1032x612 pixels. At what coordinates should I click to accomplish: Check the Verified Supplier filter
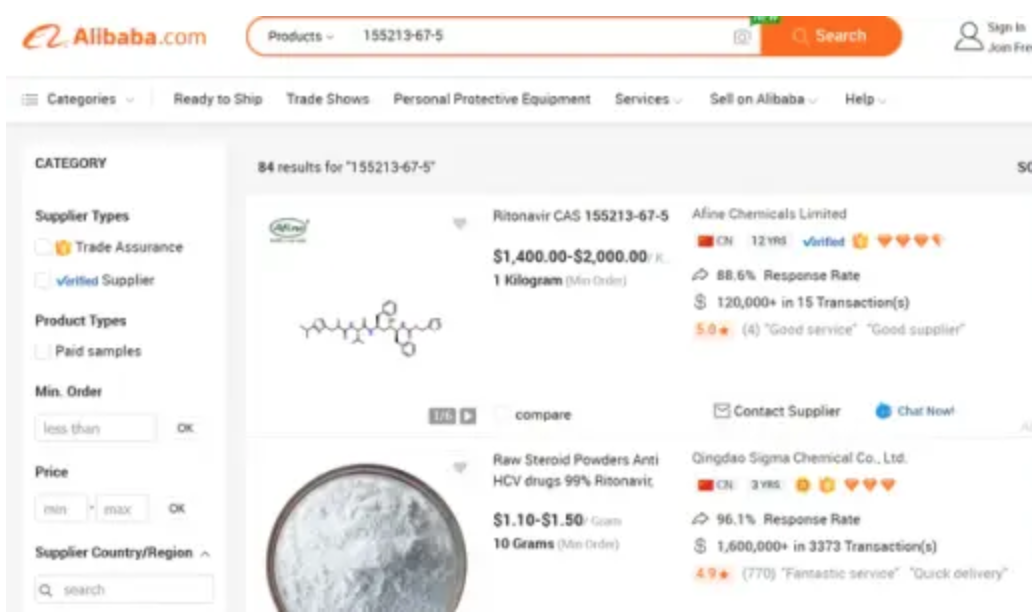click(x=43, y=280)
